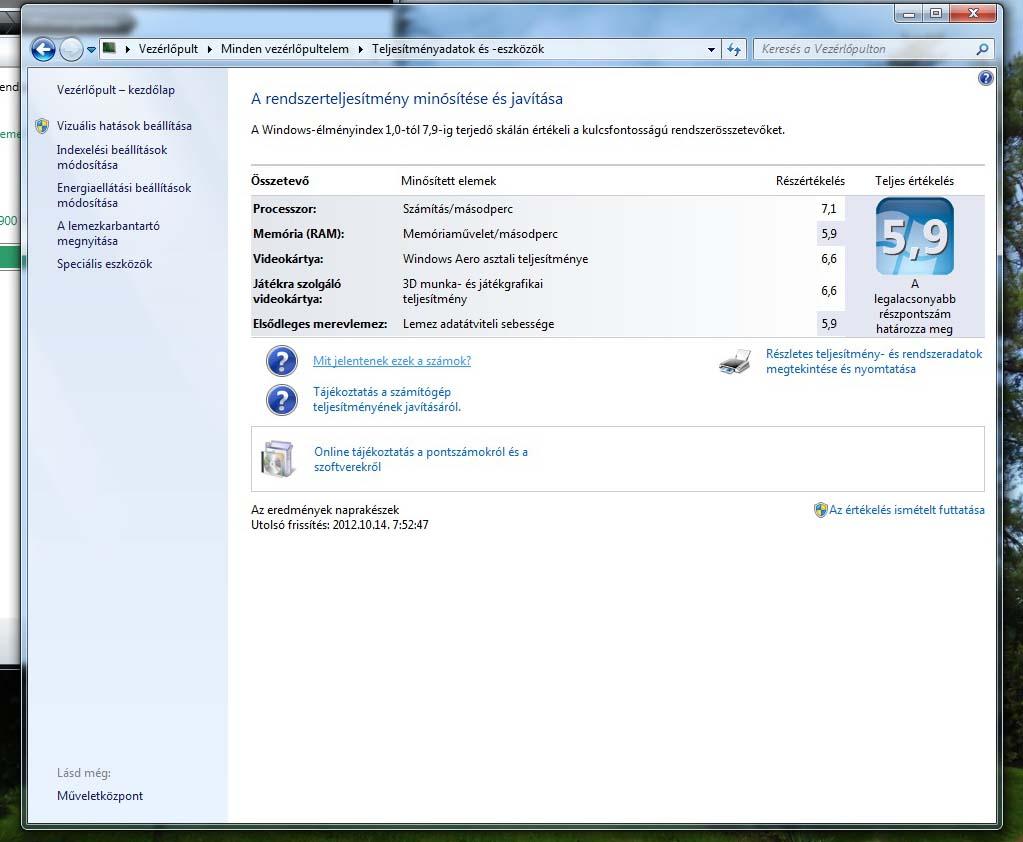Click Utolsó frissítés 2012.10.14. timestamp
Screen dimensions: 1023x842
340,525
